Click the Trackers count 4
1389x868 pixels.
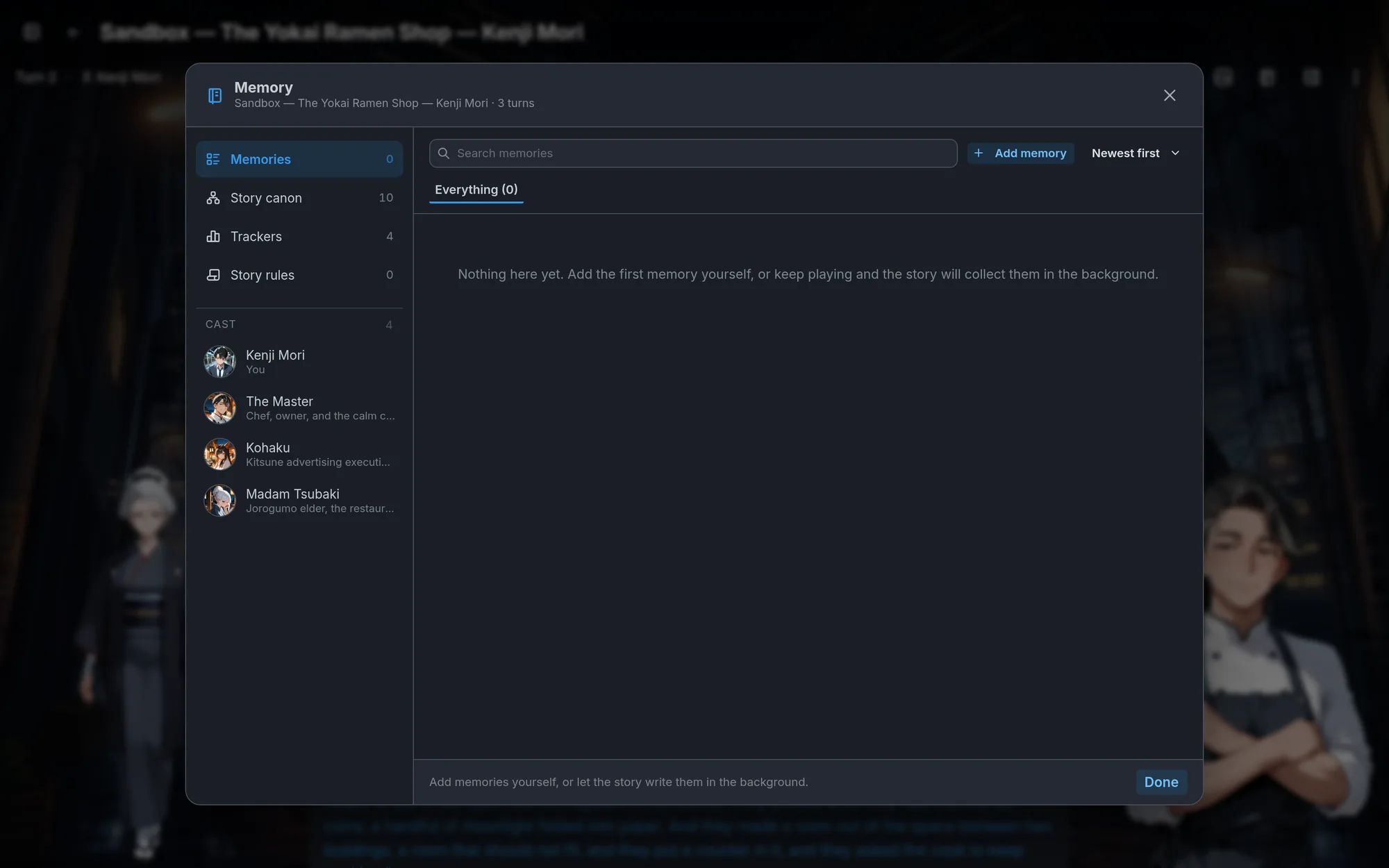(390, 236)
